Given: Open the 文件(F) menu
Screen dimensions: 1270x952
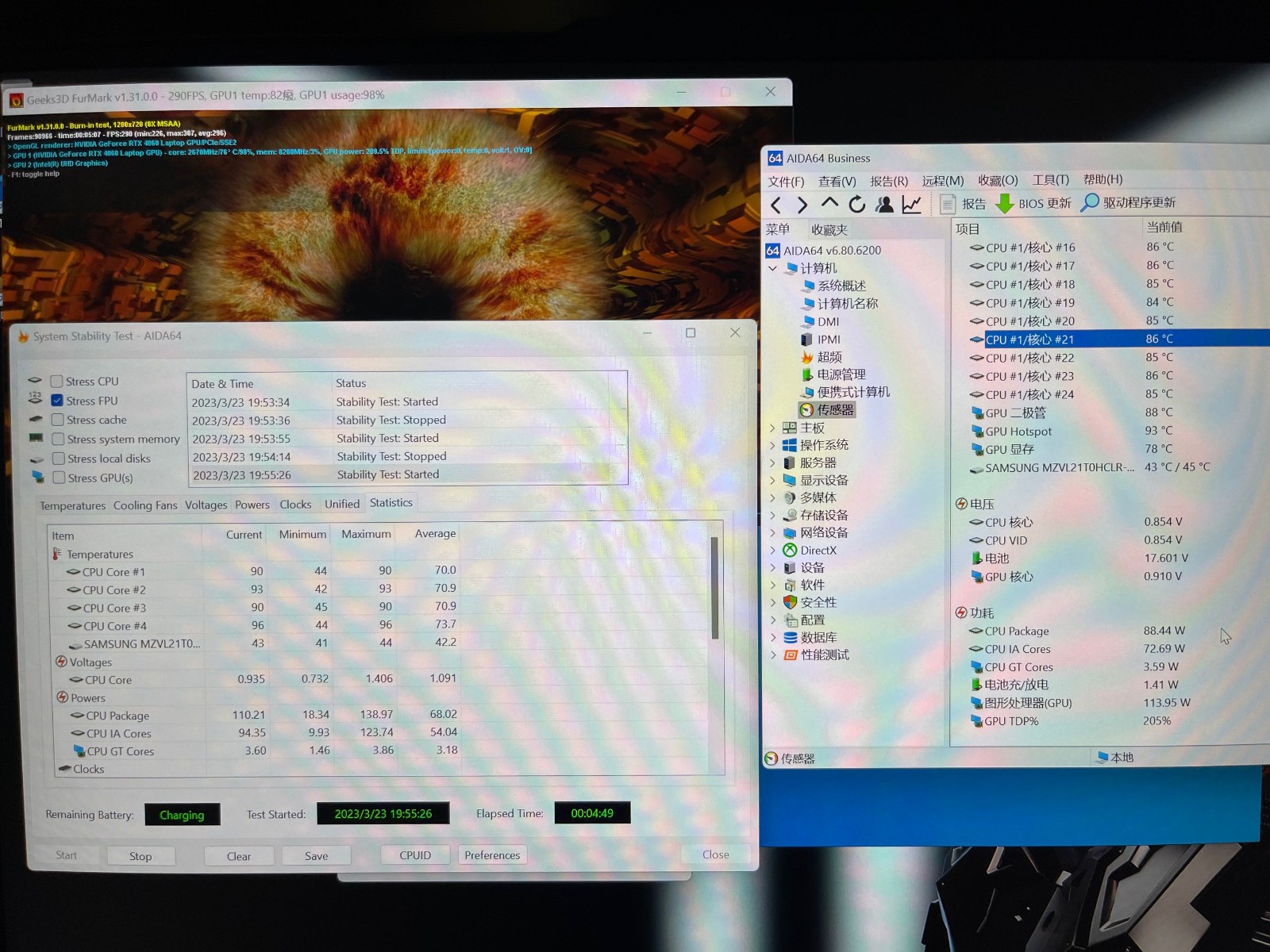Looking at the screenshot, I should tap(786, 182).
